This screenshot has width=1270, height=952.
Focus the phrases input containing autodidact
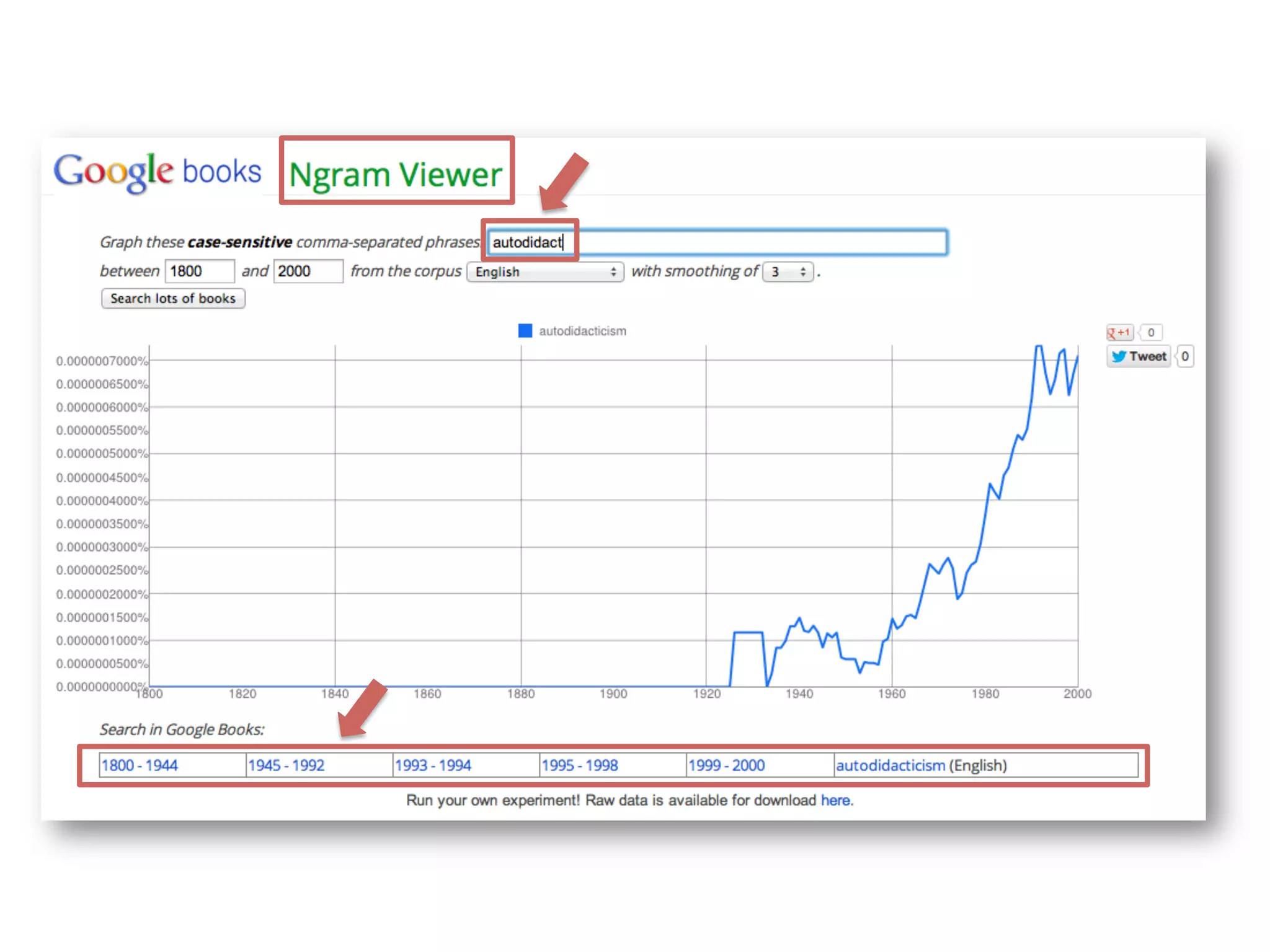tap(717, 242)
